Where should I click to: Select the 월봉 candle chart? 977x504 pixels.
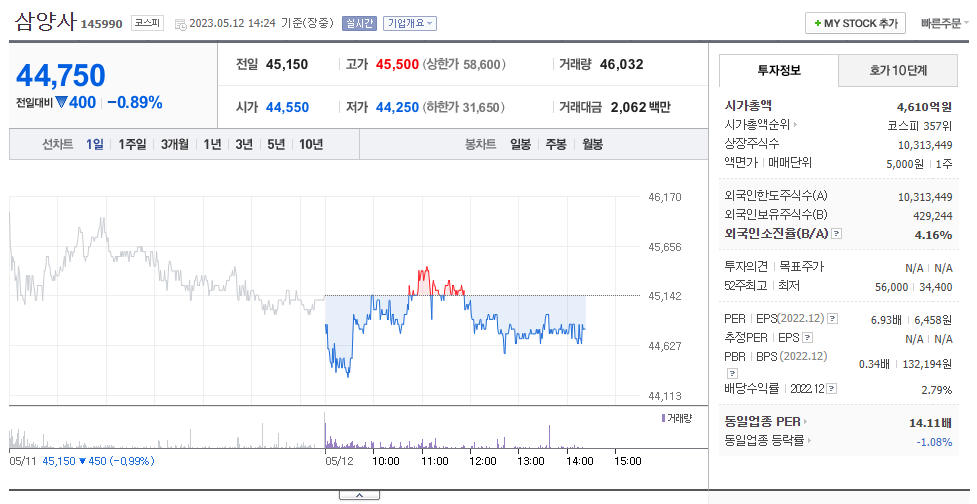point(593,145)
